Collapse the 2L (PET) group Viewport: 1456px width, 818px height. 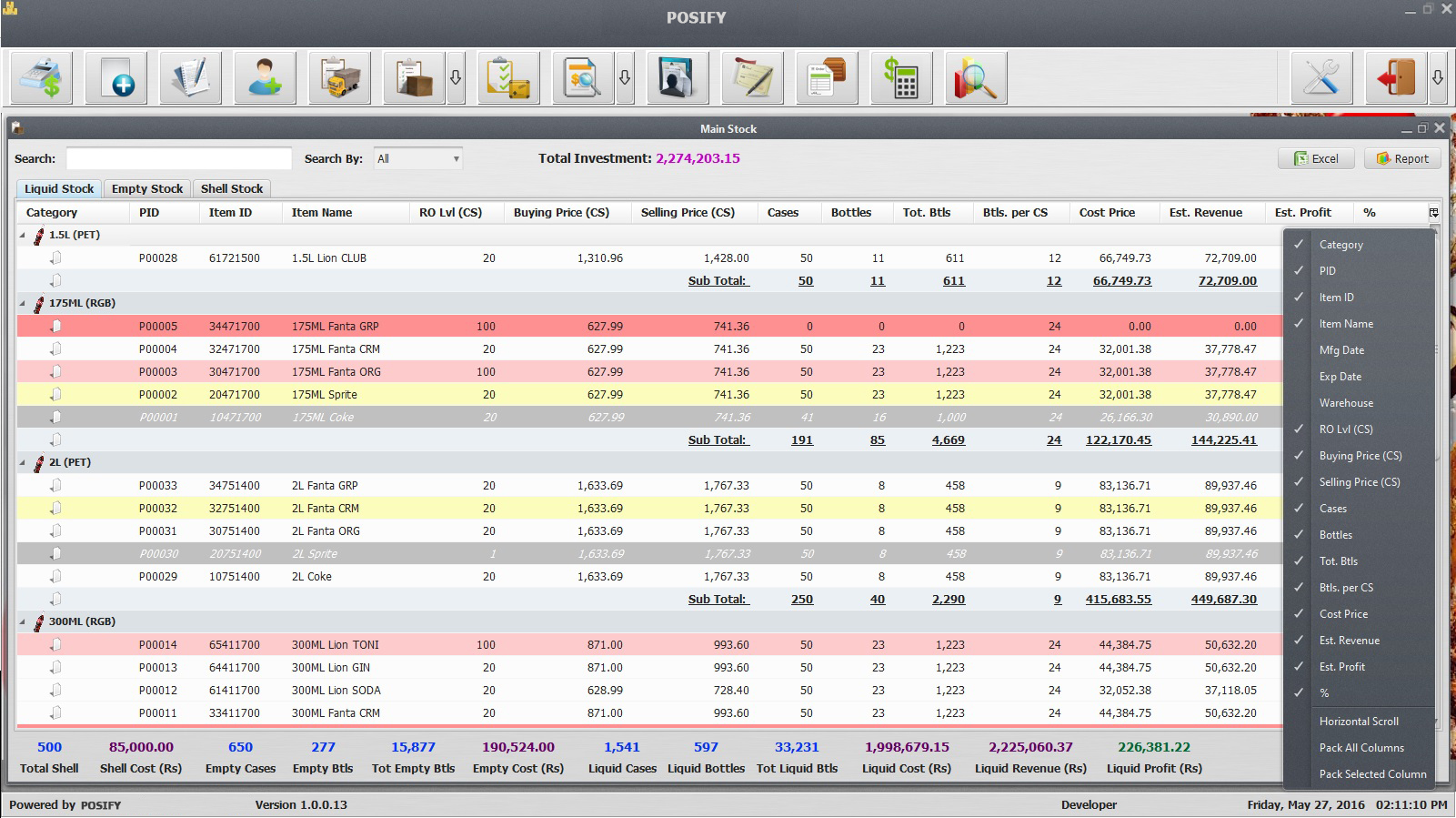click(x=23, y=463)
